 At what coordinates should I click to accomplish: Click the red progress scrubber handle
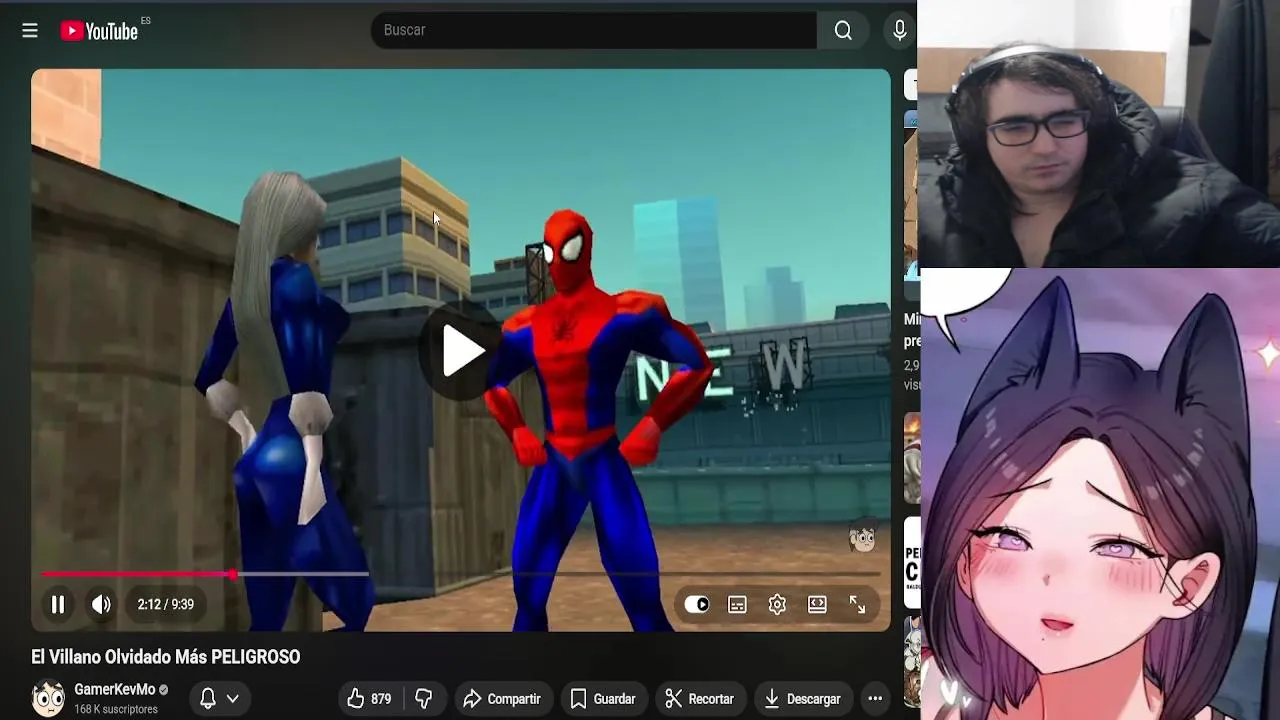tap(232, 574)
